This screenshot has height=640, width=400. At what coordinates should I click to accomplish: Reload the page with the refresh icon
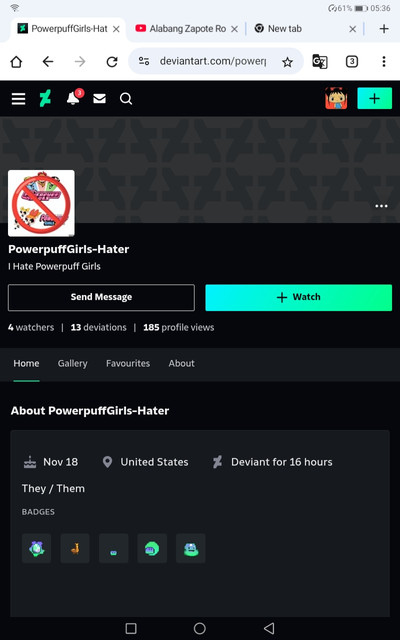(x=112, y=62)
